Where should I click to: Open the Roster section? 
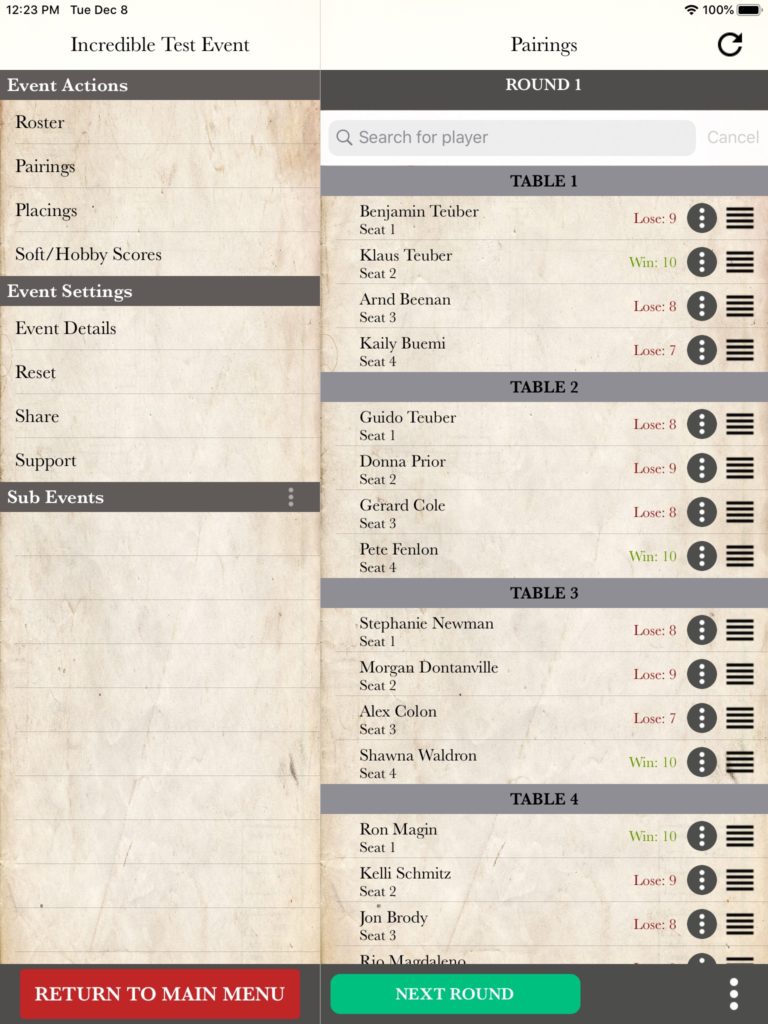(x=160, y=122)
